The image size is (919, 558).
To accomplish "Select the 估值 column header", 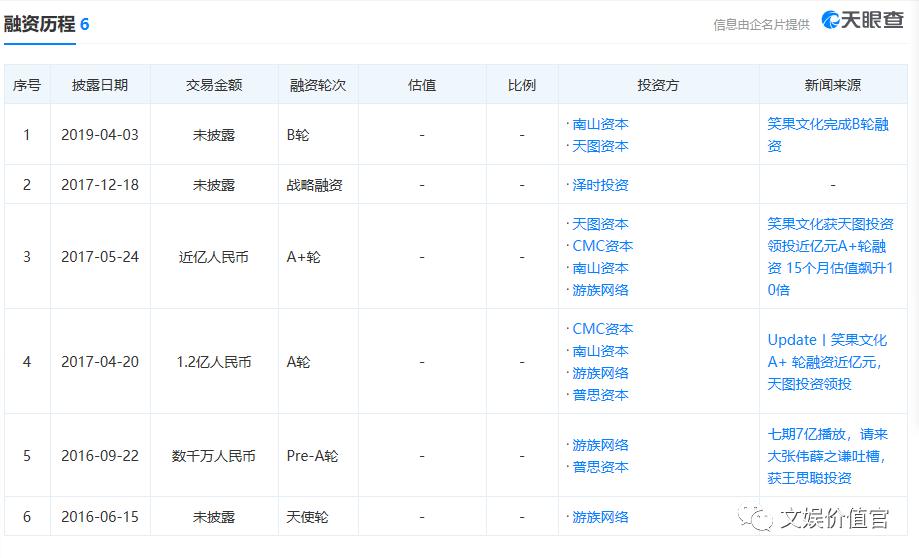I will (422, 85).
